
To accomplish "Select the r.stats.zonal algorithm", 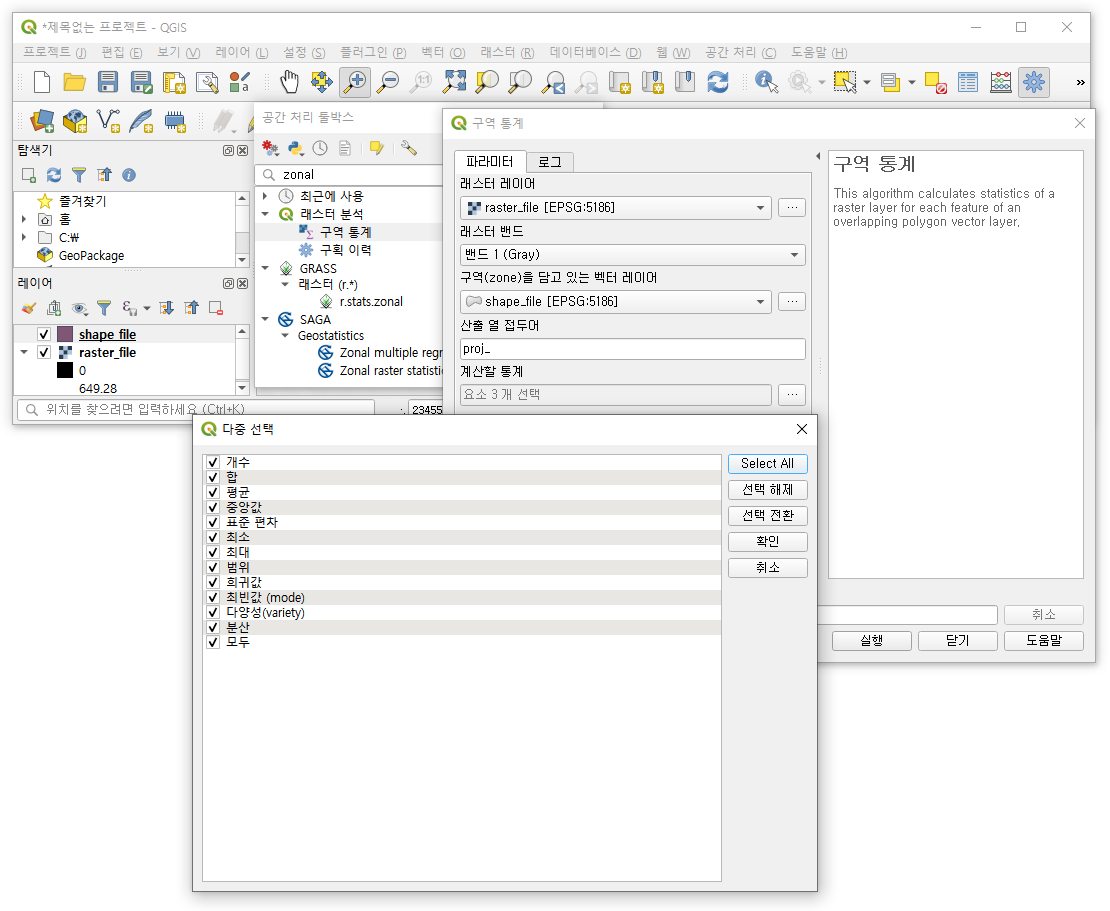I will (x=371, y=302).
